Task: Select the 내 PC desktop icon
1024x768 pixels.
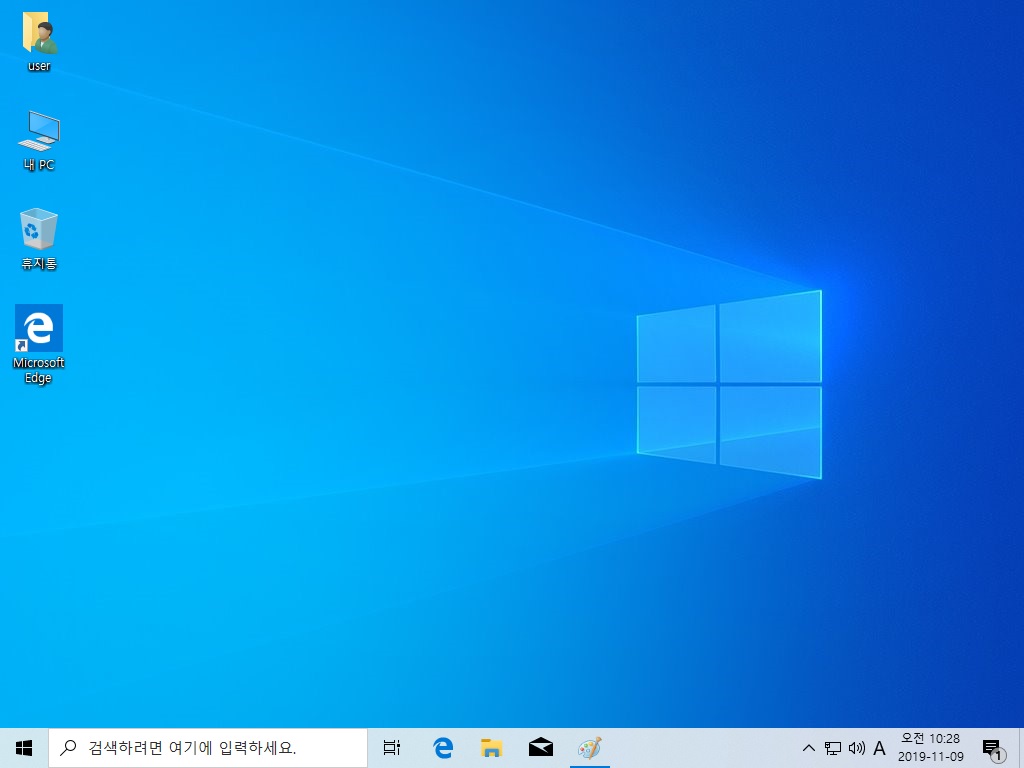Action: tap(39, 141)
